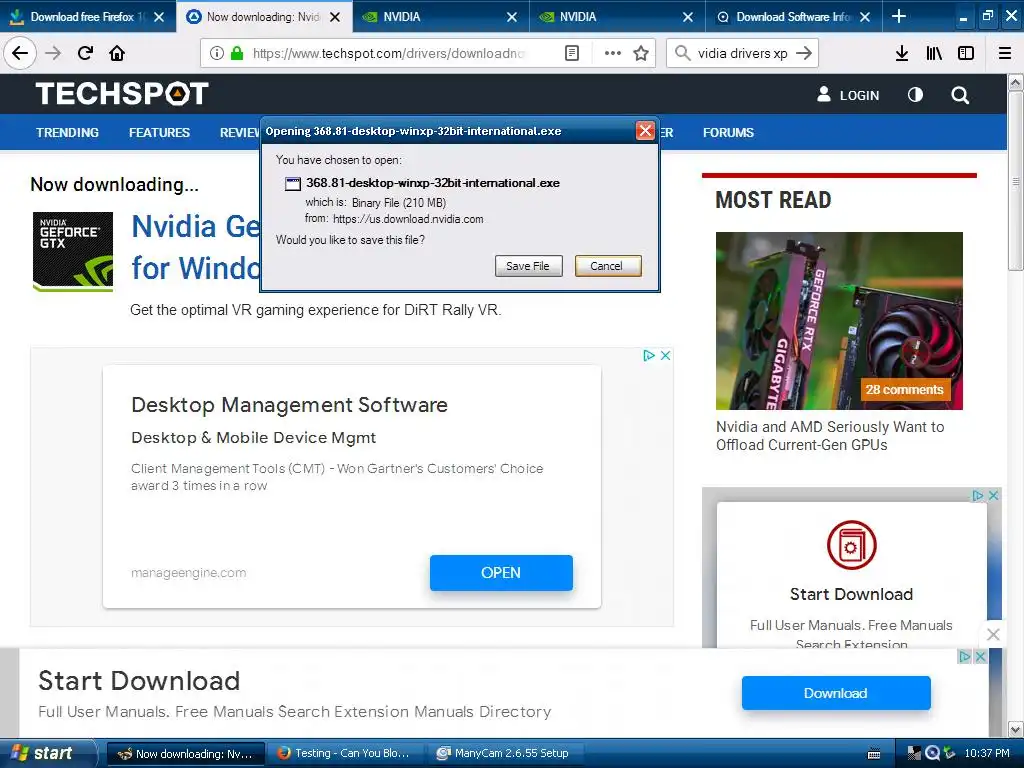Click Cancel in the download dialog
Image resolution: width=1024 pixels, height=768 pixels.
click(607, 266)
